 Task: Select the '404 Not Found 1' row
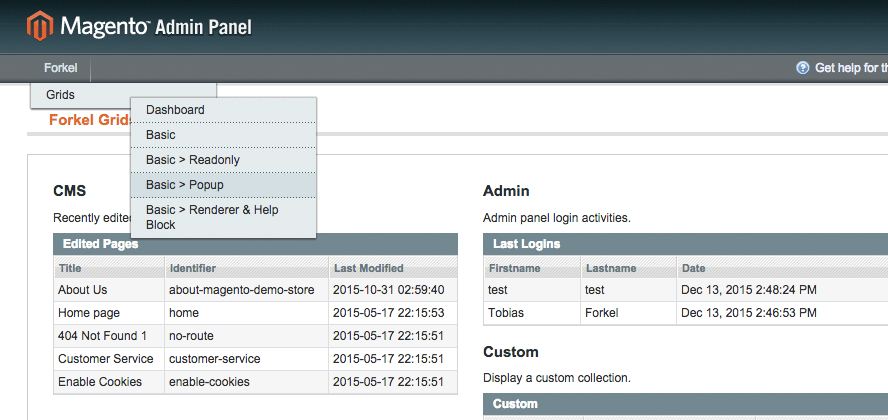click(x=255, y=336)
